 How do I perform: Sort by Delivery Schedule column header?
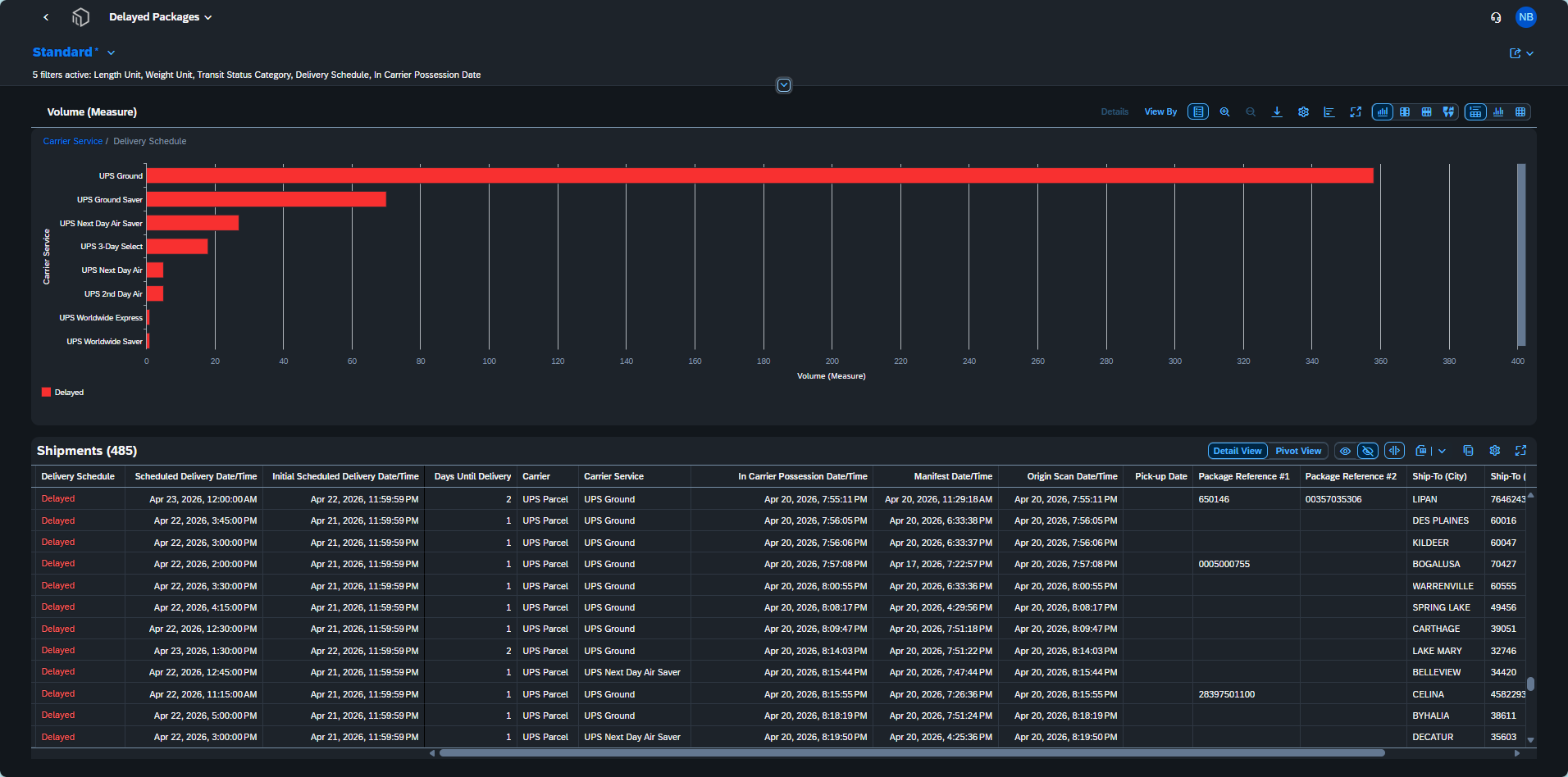click(x=79, y=476)
